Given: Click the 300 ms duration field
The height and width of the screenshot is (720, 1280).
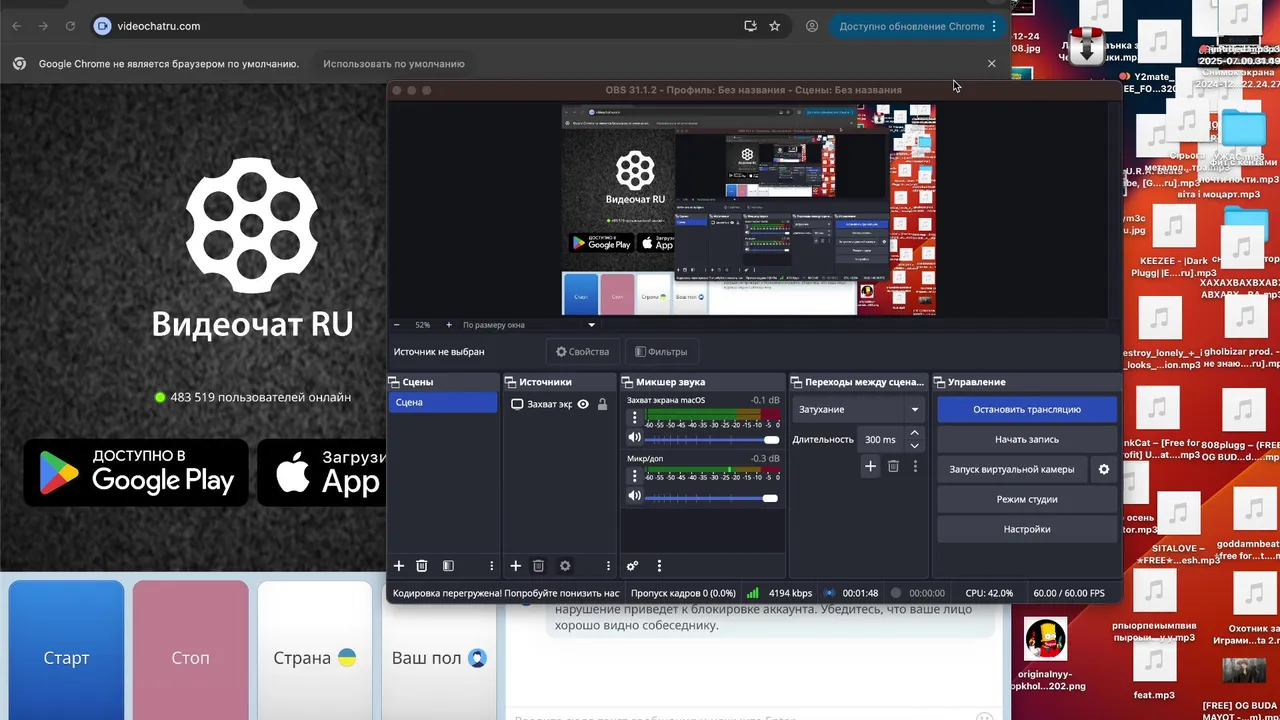Looking at the screenshot, I should coord(883,439).
